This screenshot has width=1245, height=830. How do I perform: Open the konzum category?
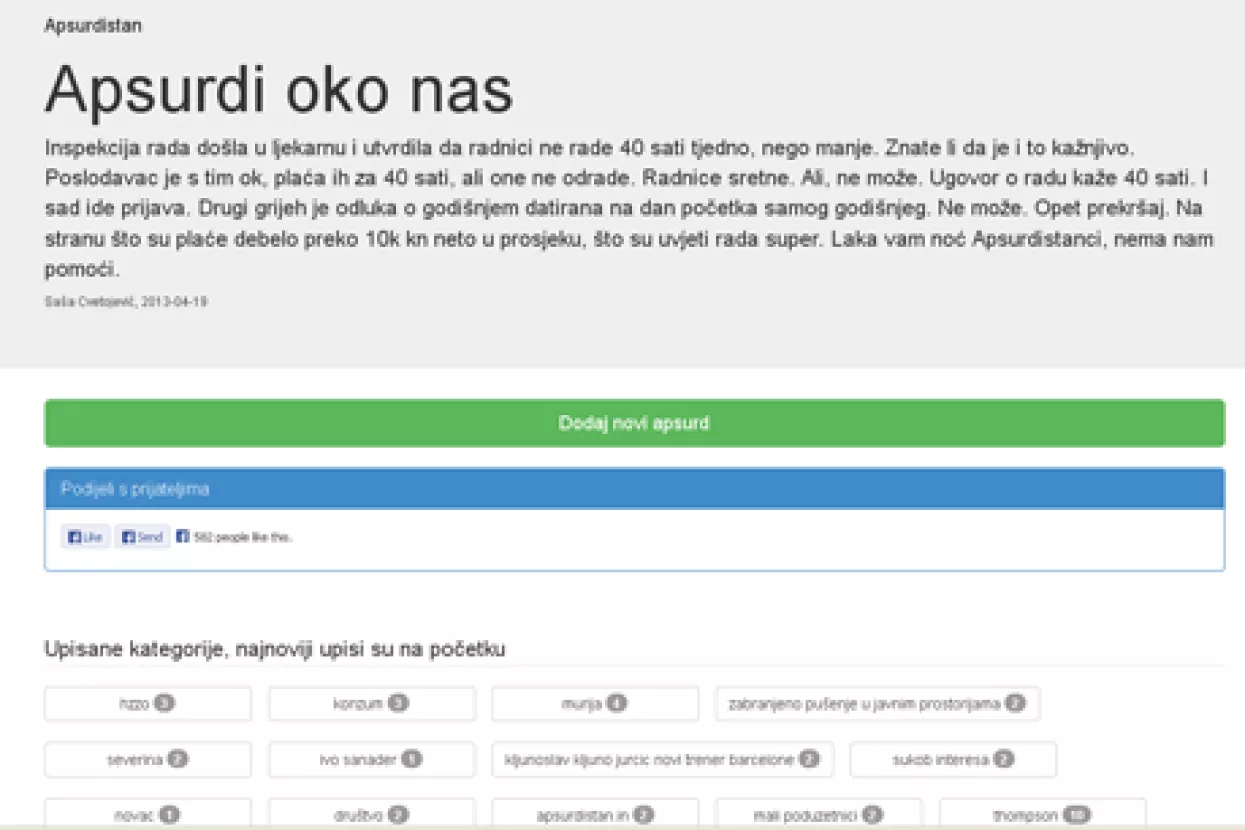tap(371, 704)
